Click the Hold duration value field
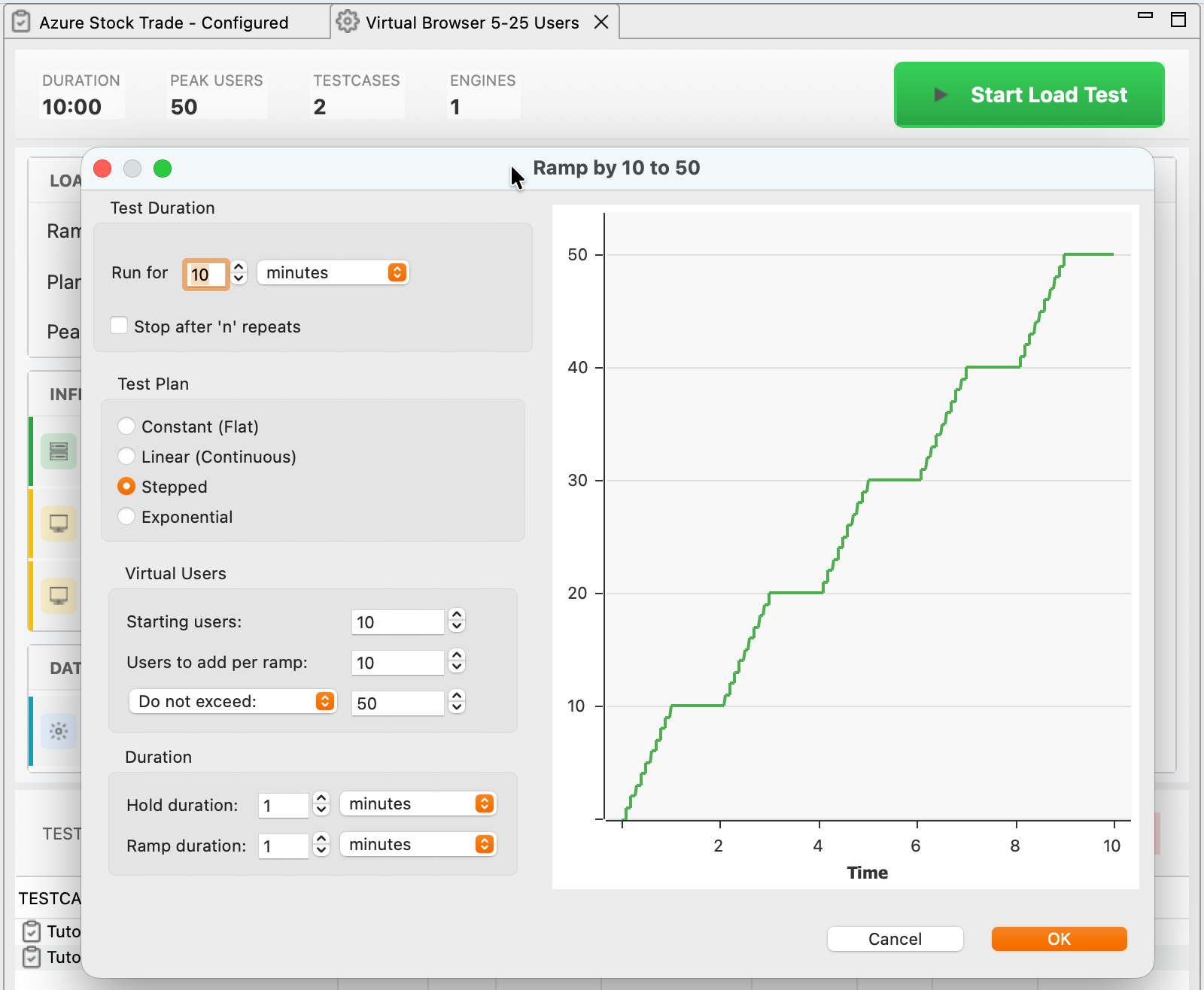The image size is (1204, 990). [283, 806]
